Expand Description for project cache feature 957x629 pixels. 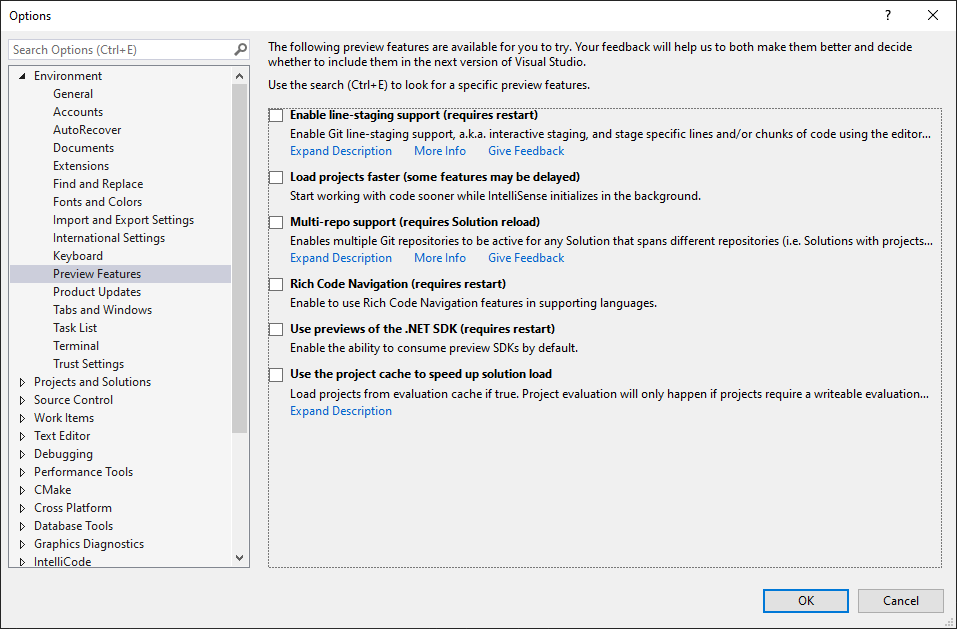pos(341,411)
